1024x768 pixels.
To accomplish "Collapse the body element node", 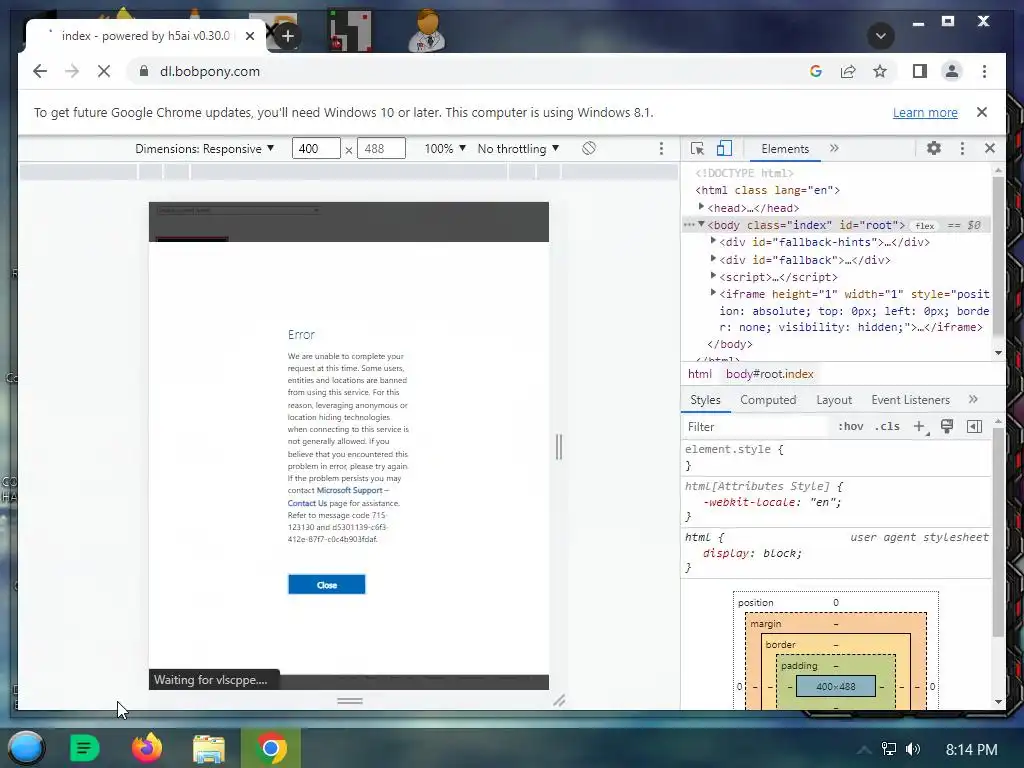I will (x=701, y=225).
